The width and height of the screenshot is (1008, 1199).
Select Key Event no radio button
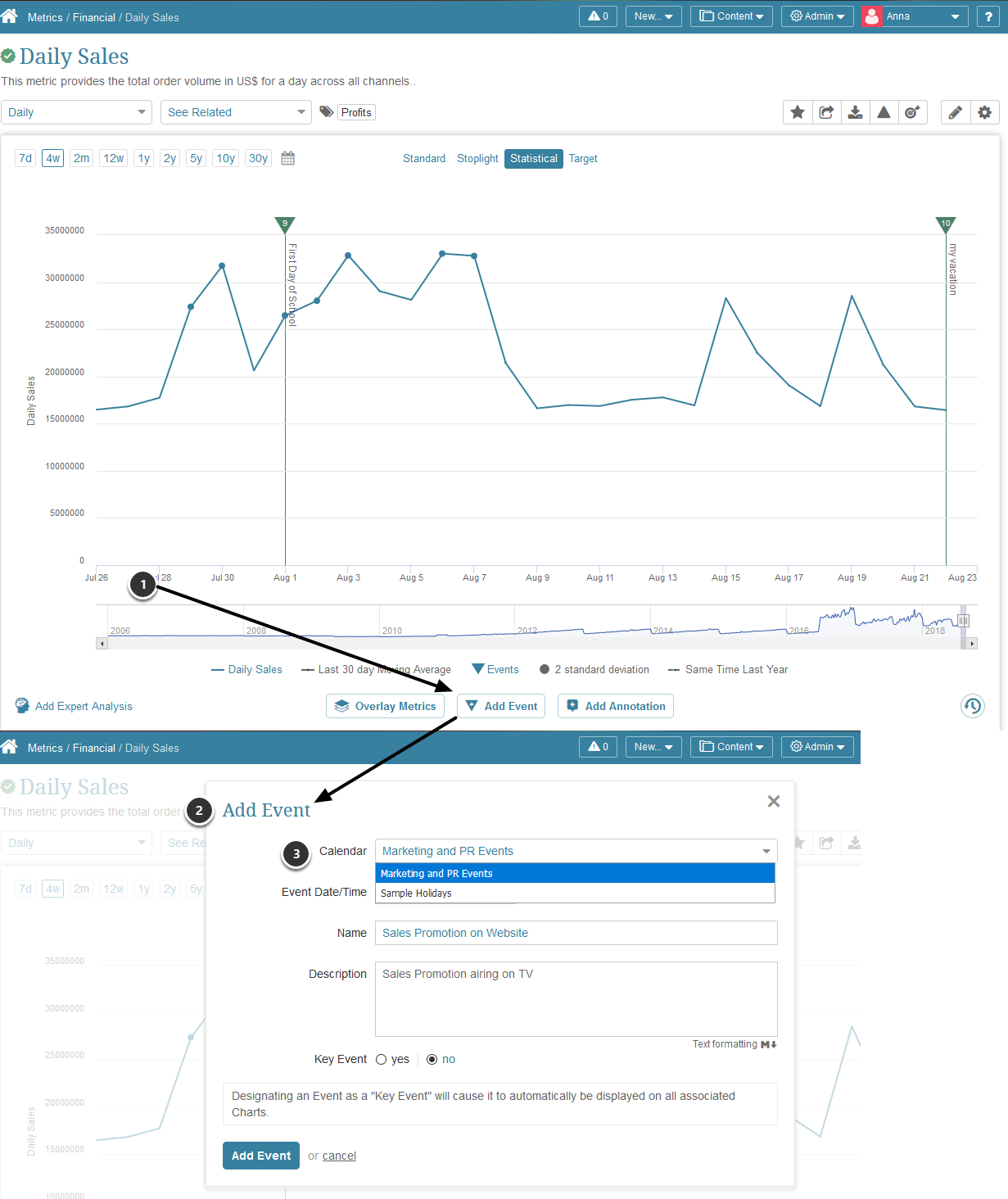pyautogui.click(x=432, y=1059)
